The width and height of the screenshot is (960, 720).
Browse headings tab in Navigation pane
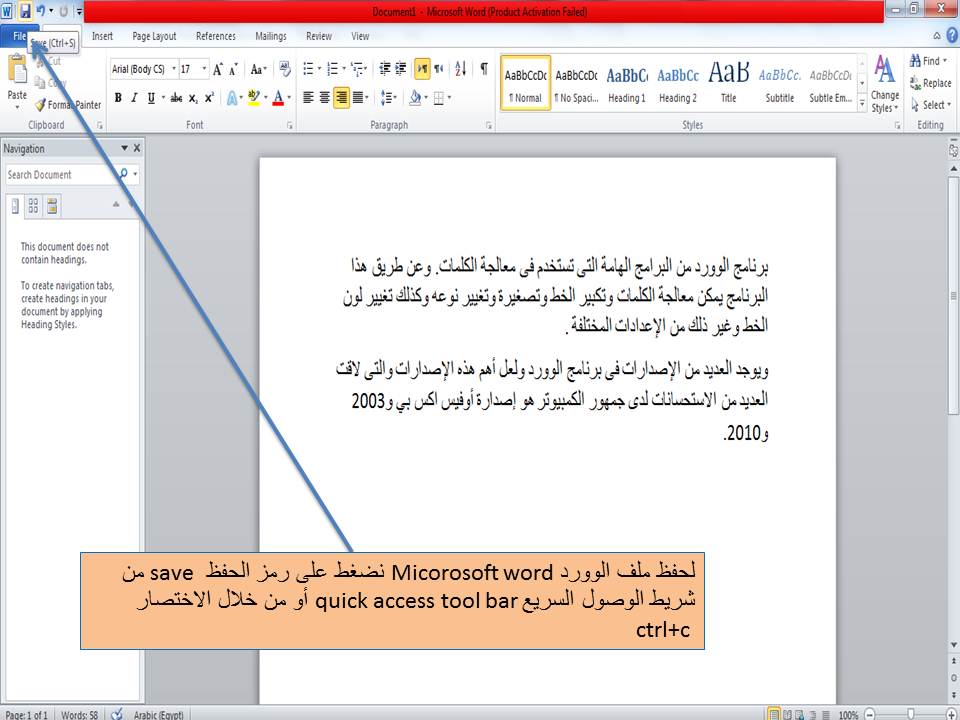tap(15, 206)
